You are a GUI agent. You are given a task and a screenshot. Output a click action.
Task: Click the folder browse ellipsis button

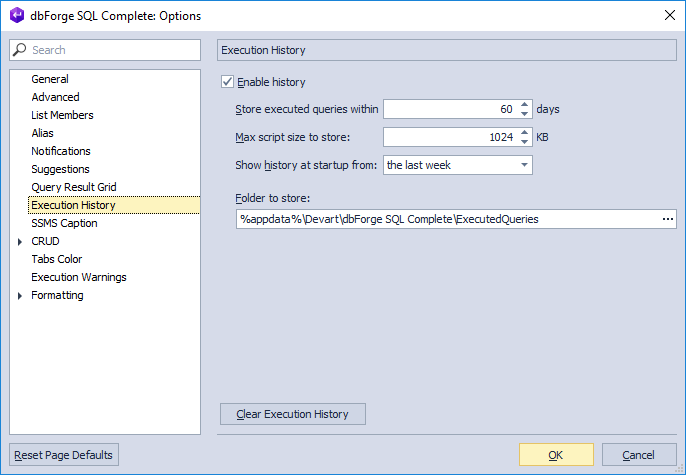click(x=667, y=219)
